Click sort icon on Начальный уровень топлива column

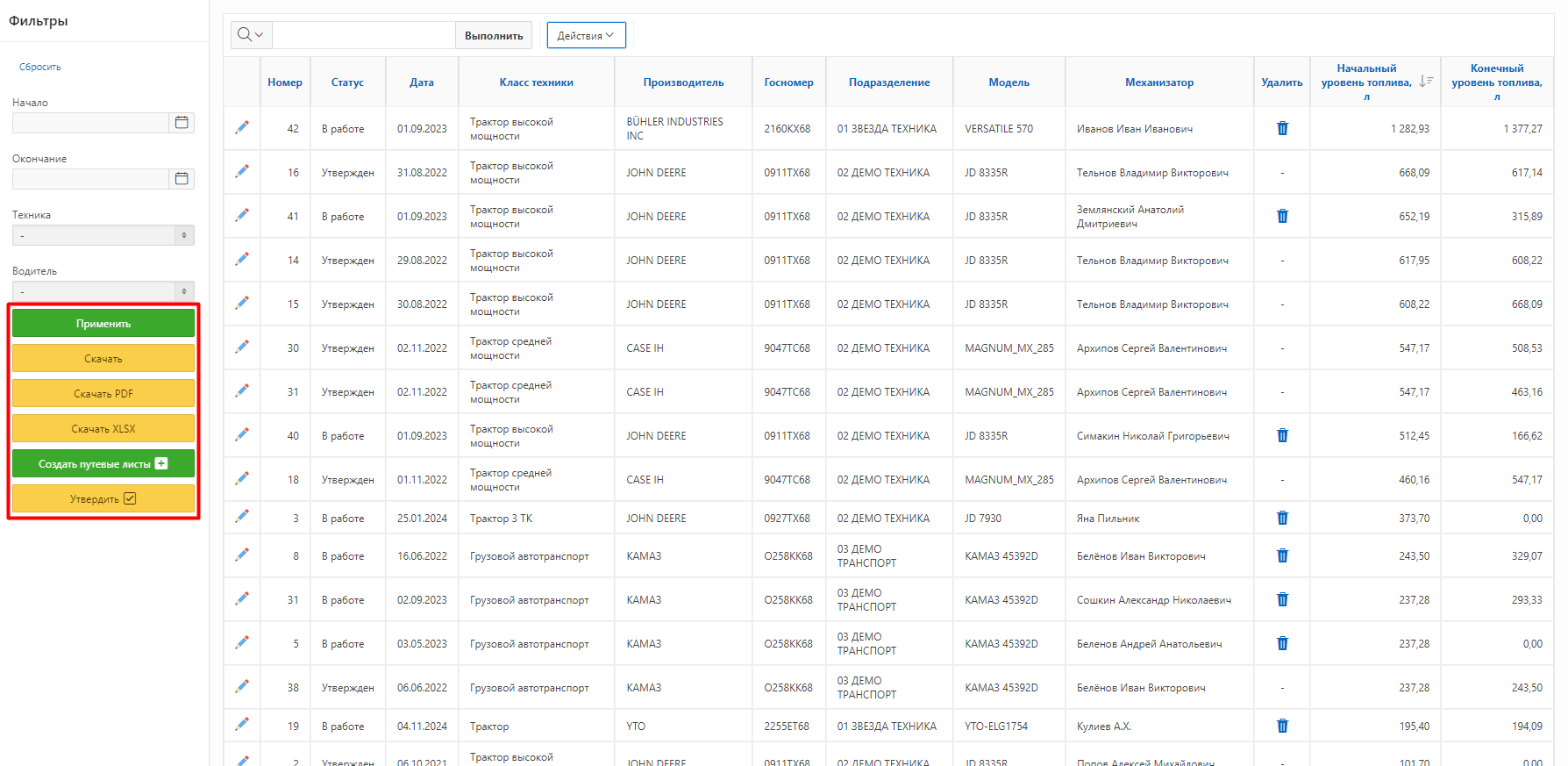click(1426, 82)
